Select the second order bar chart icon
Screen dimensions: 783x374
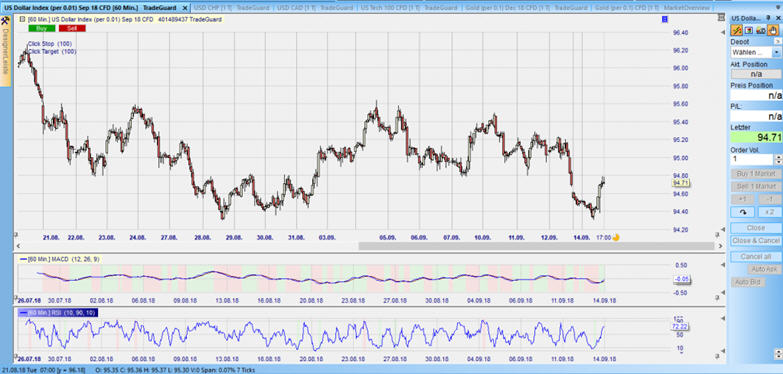[x=749, y=30]
